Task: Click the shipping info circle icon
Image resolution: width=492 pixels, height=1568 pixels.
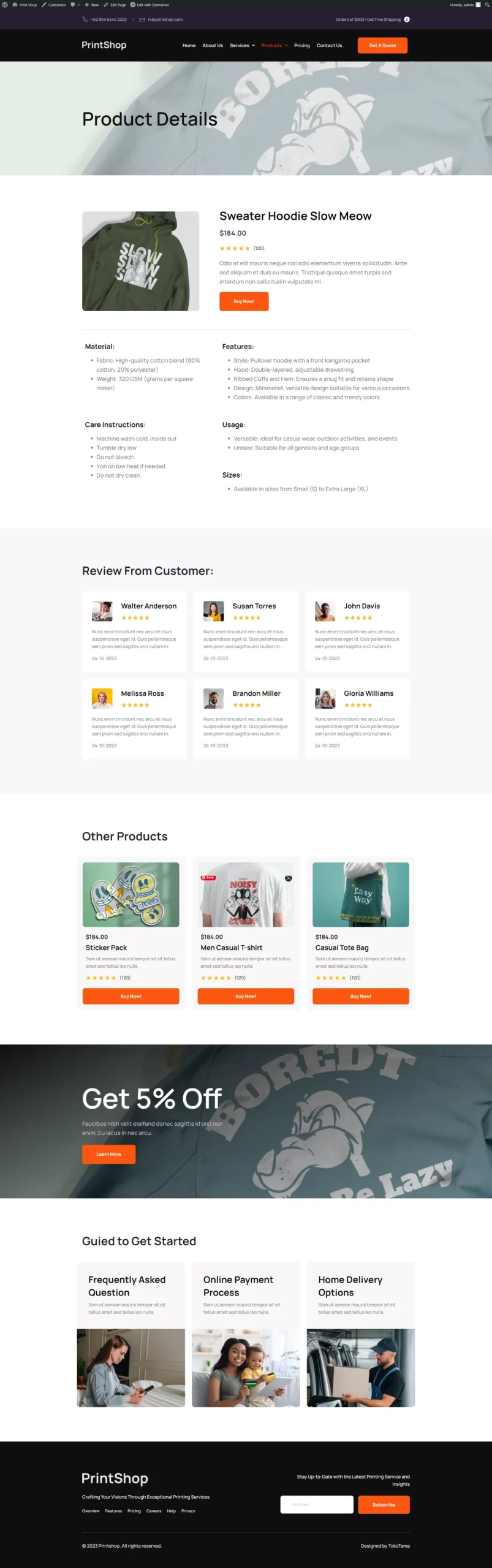Action: [x=407, y=20]
